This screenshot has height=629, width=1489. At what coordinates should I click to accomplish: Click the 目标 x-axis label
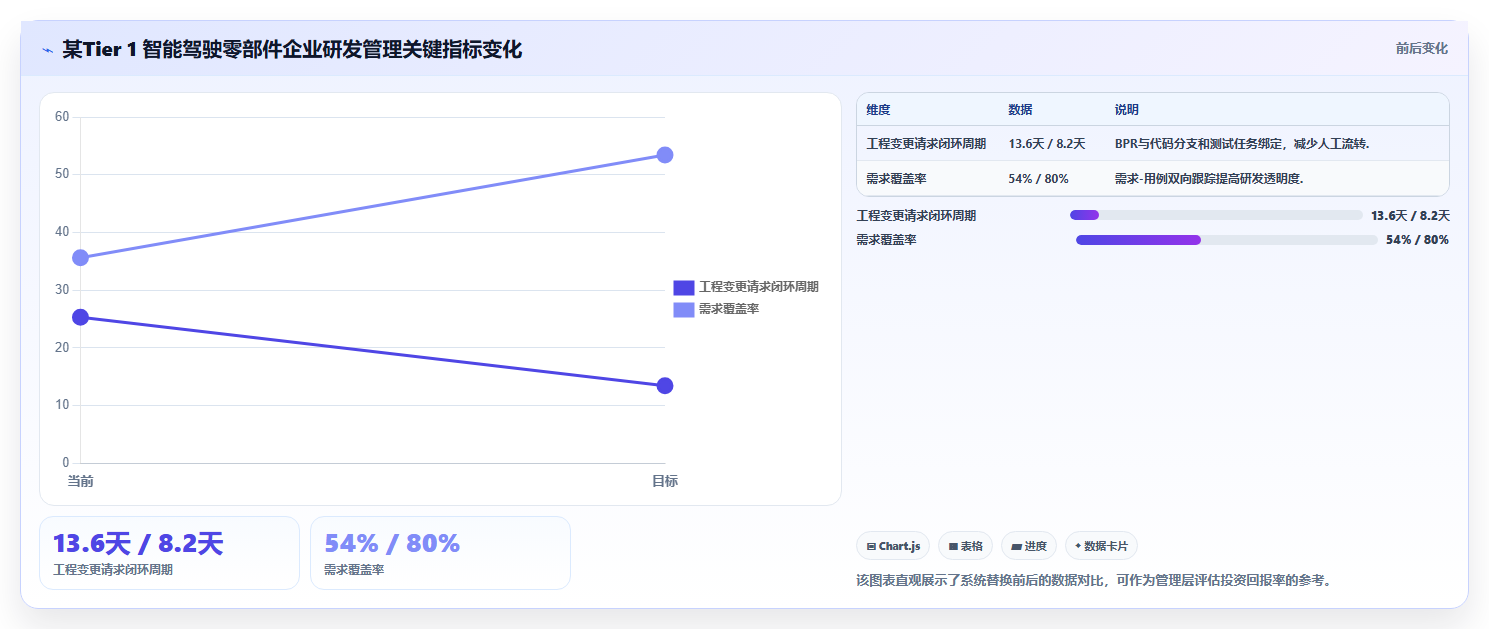[665, 482]
